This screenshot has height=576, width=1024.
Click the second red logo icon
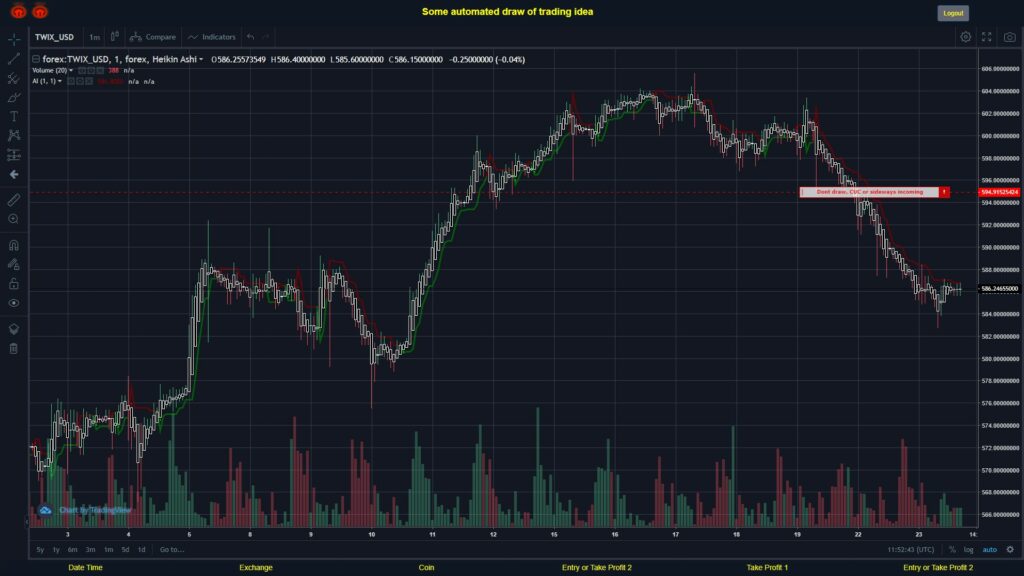click(x=40, y=12)
